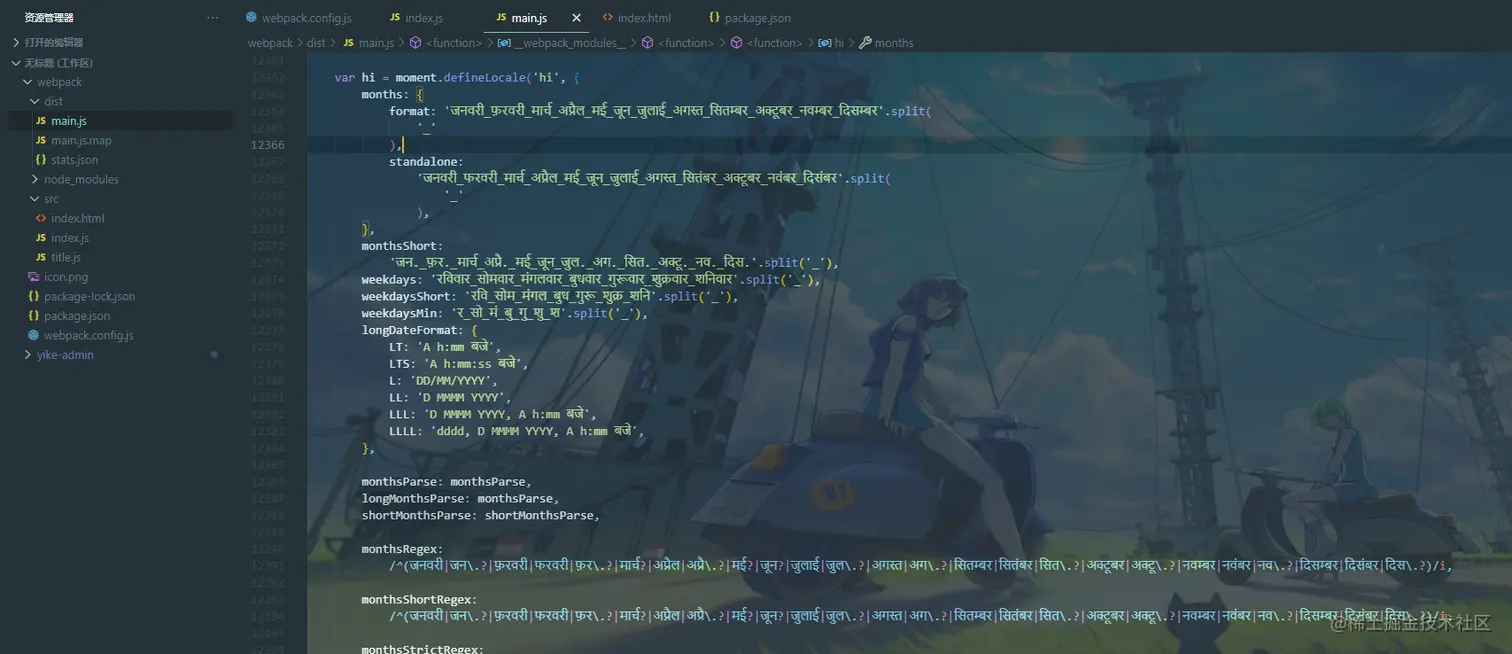Click the modified dot beside yike-admin

[x=214, y=355]
